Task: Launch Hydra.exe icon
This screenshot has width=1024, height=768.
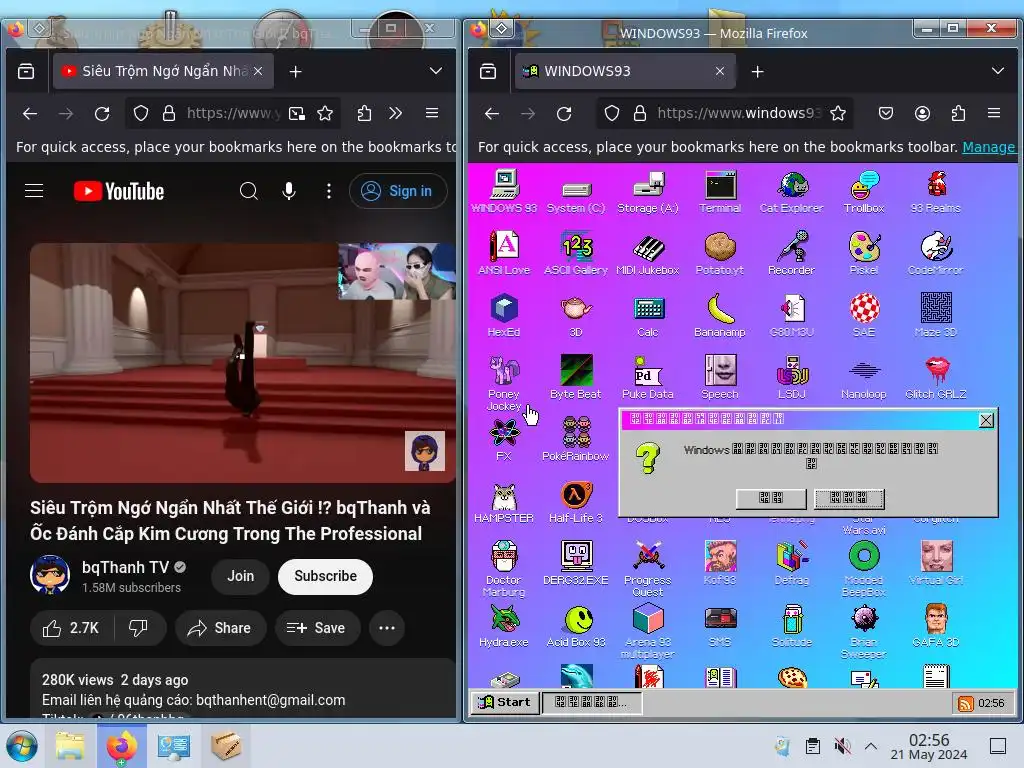Action: pyautogui.click(x=504, y=626)
